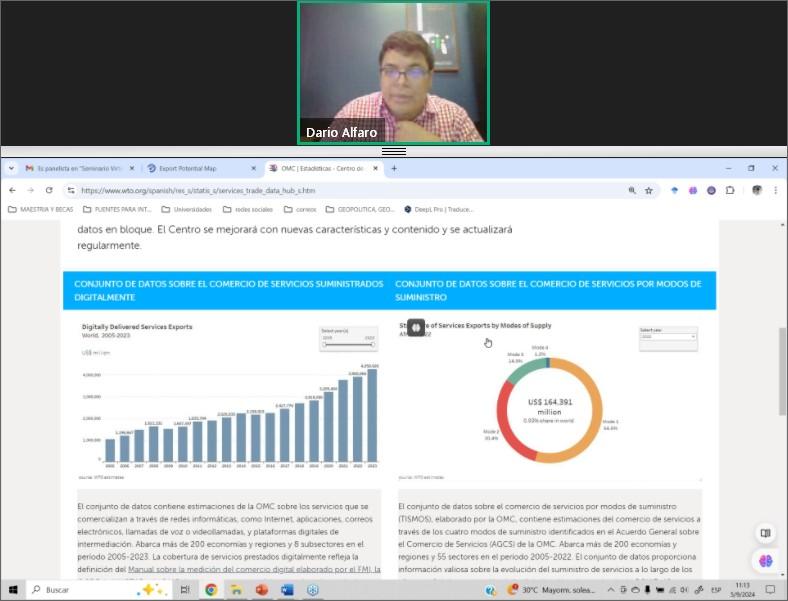This screenshot has width=788, height=601.
Task: Launch PowerPoint from the taskbar
Action: tap(262, 590)
